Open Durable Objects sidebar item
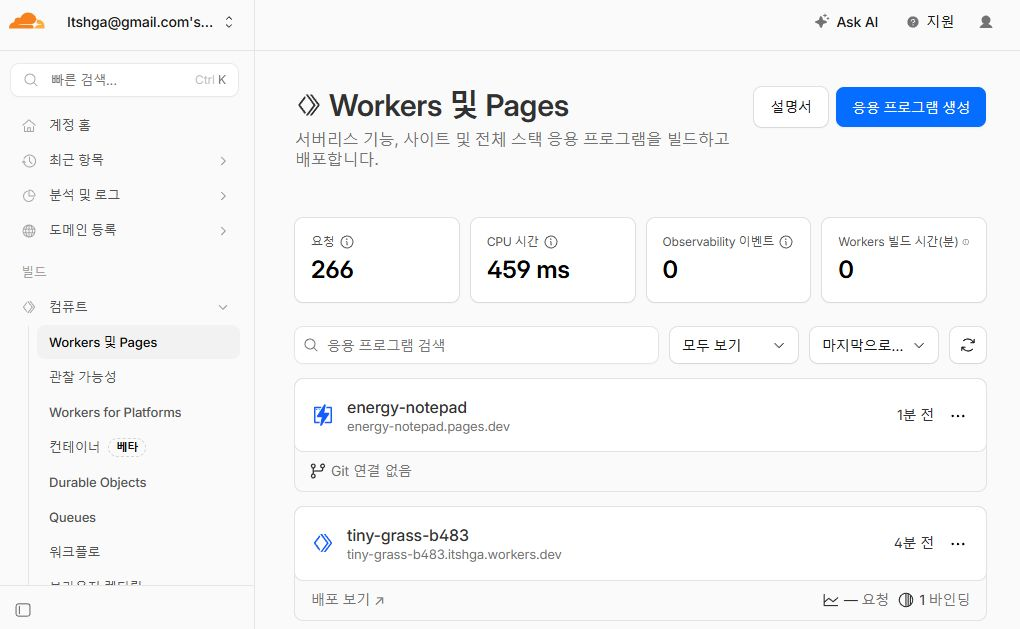The width and height of the screenshot is (1020, 629). (x=98, y=483)
